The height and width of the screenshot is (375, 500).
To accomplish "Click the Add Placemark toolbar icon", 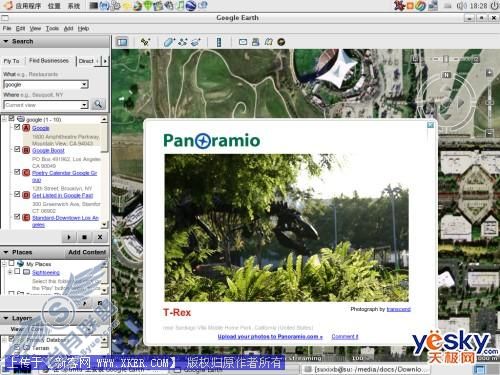I will (x=146, y=42).
